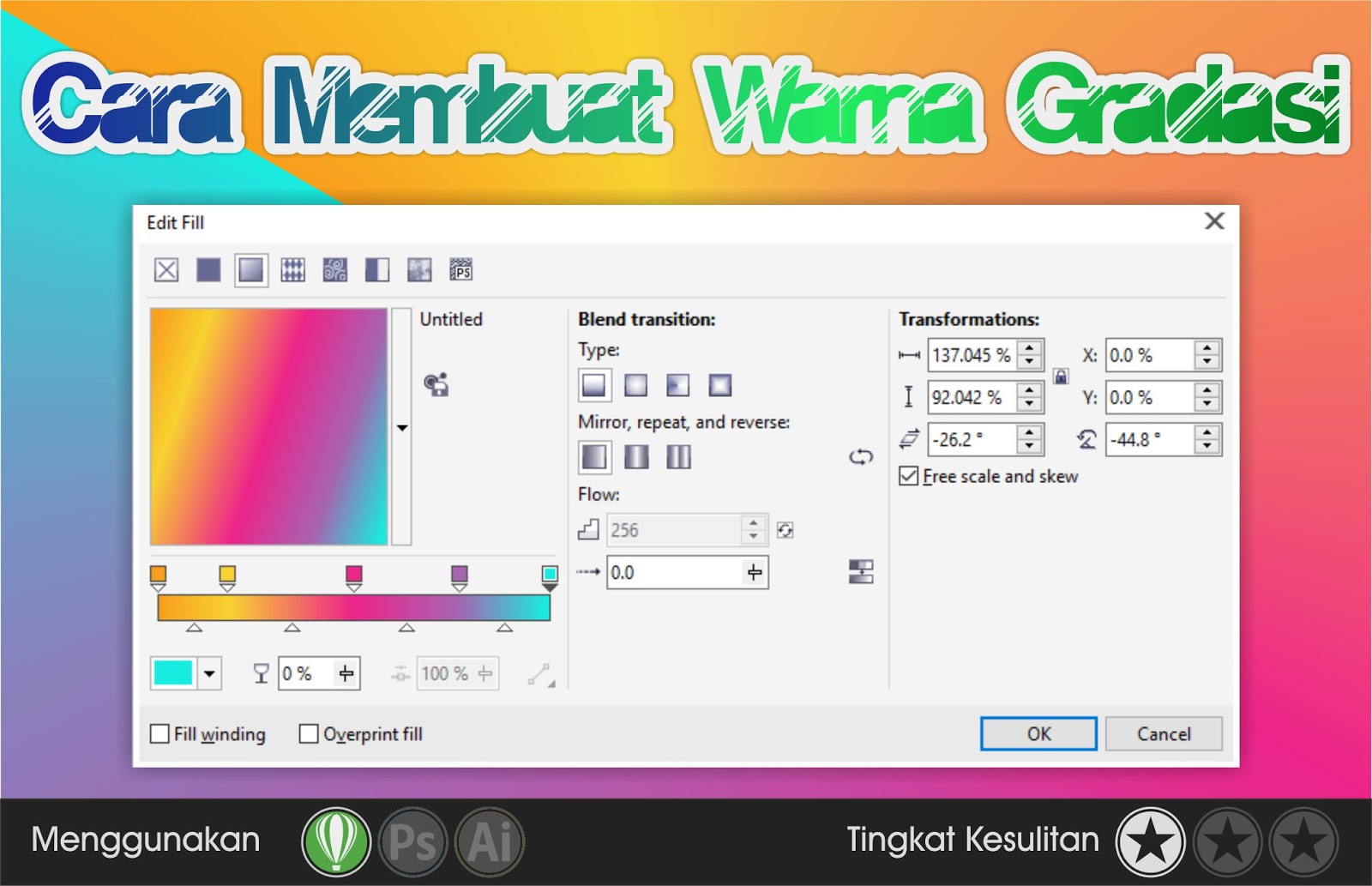Click the first highlighted difficulty star

(1151, 842)
